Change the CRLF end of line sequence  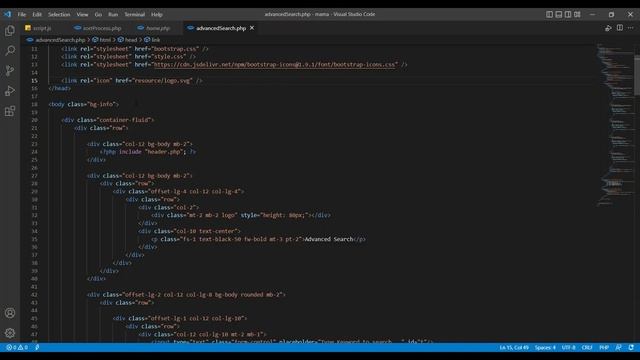point(587,348)
